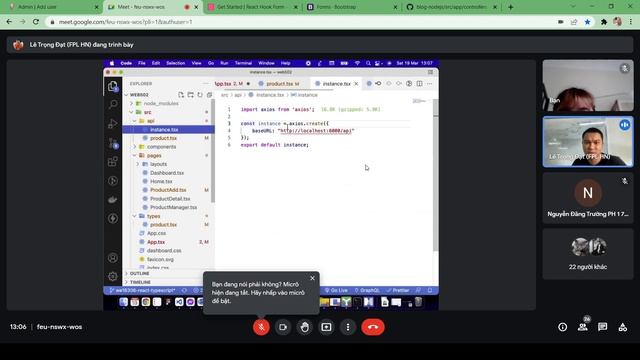Click Refresh Explorer icon
Image resolution: width=640 pixels, height=360 pixels.
tap(200, 95)
